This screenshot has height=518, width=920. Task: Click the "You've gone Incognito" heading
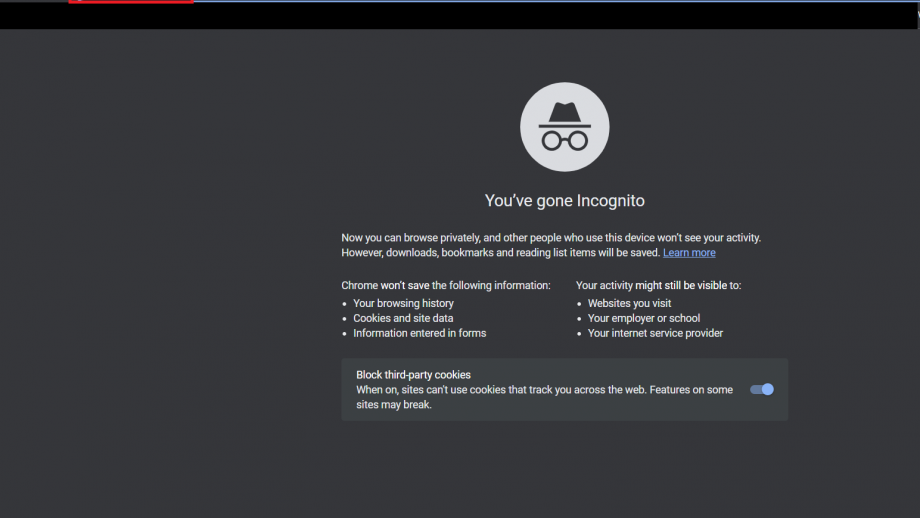point(564,201)
